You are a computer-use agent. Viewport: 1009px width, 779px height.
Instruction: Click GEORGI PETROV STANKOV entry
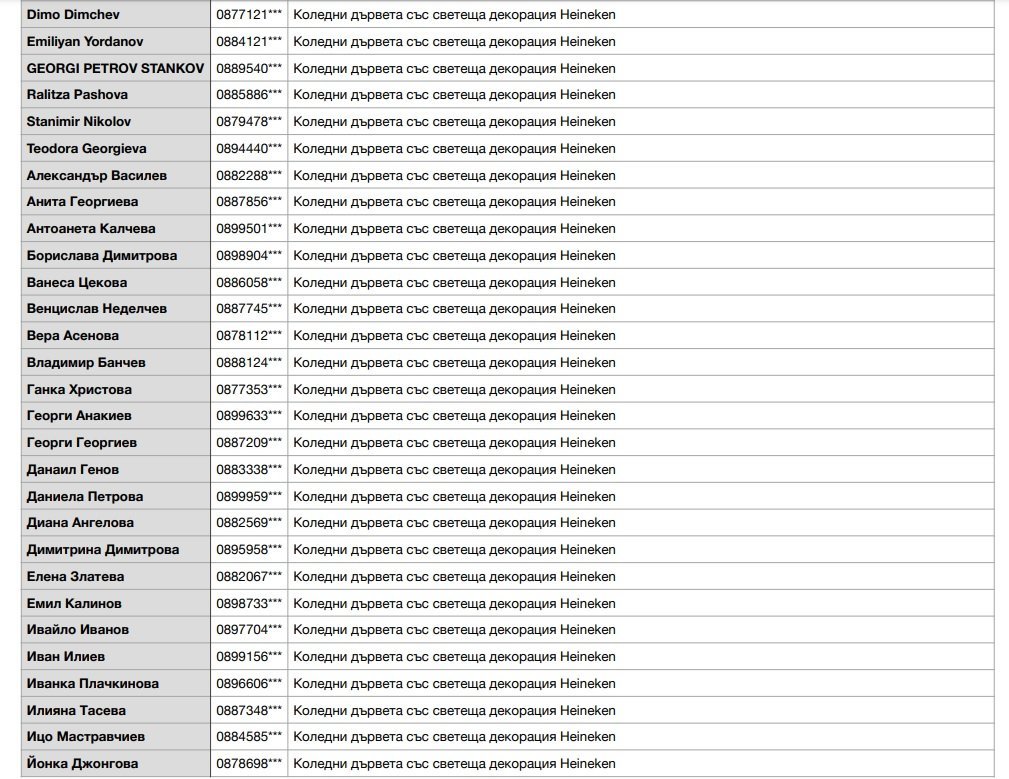pyautogui.click(x=116, y=69)
